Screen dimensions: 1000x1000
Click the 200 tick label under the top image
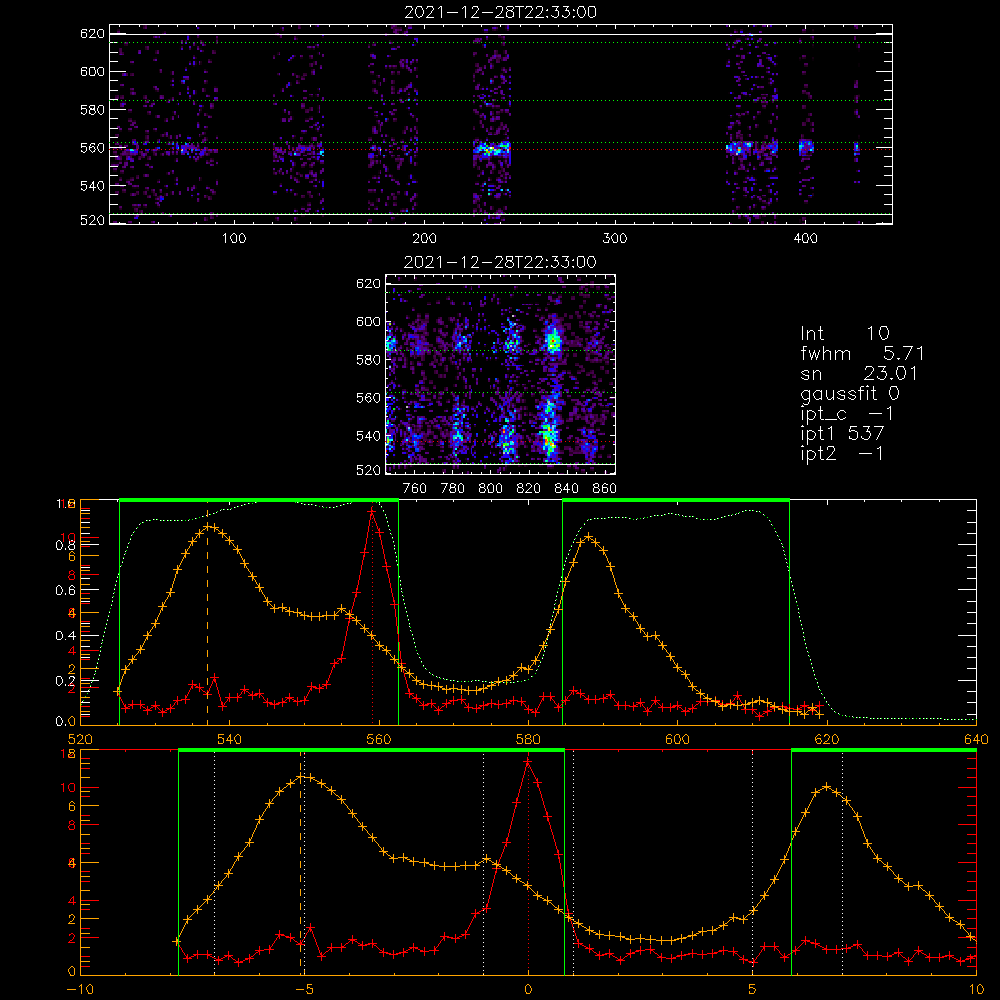pos(424,239)
